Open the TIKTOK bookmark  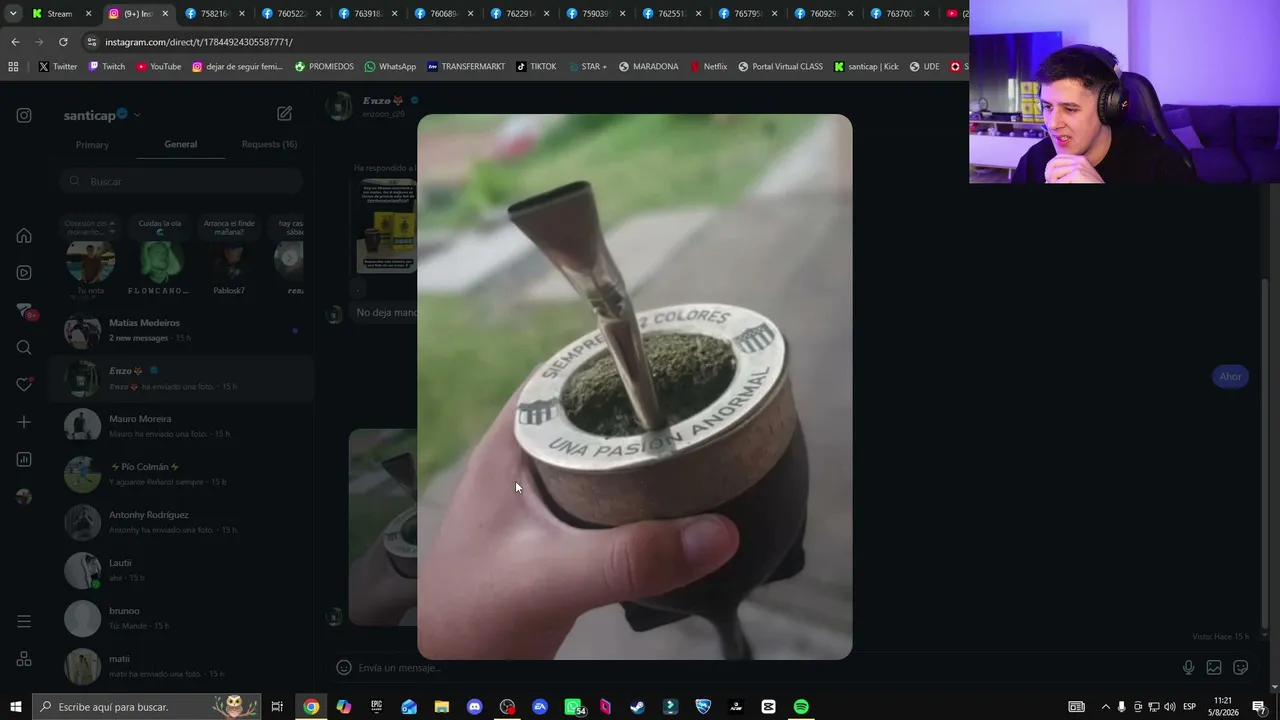[536, 67]
